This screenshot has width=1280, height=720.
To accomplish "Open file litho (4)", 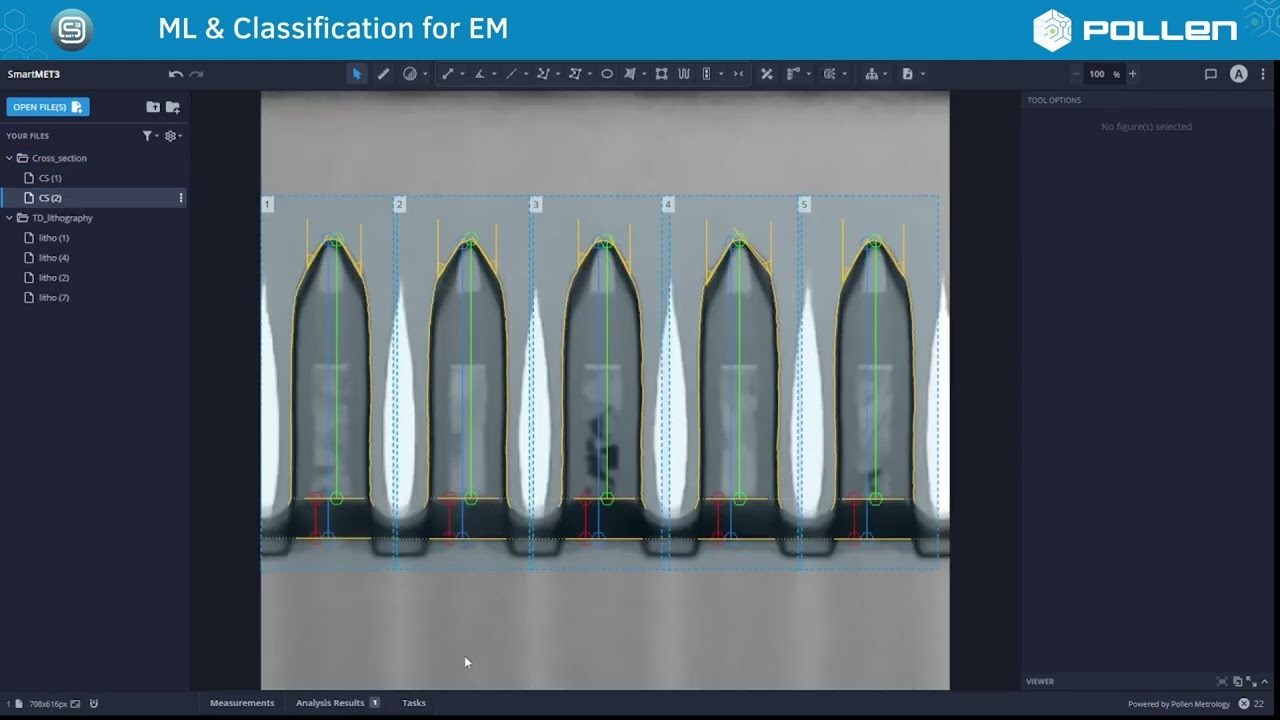I will point(54,258).
